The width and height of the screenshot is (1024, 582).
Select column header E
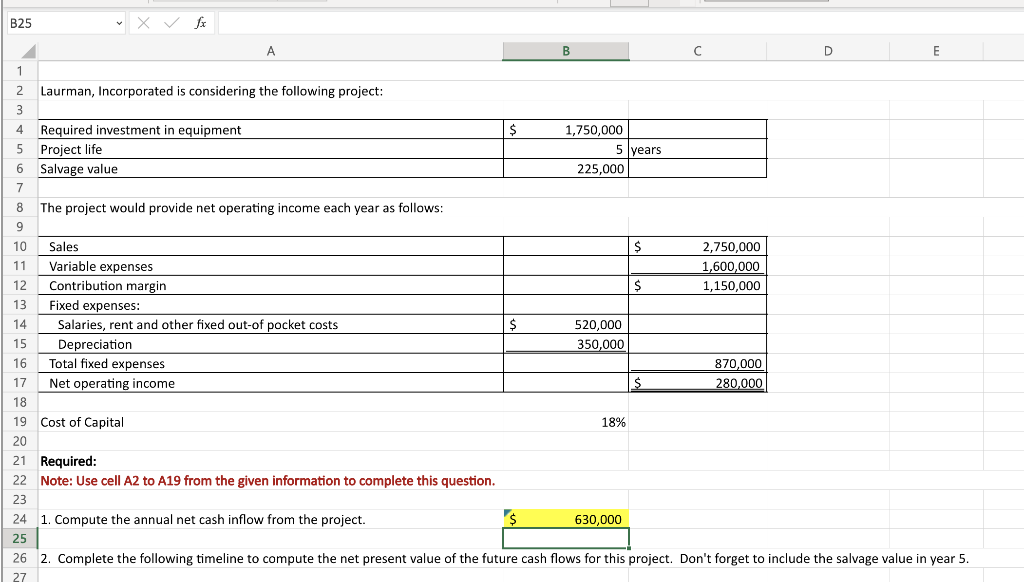point(936,51)
